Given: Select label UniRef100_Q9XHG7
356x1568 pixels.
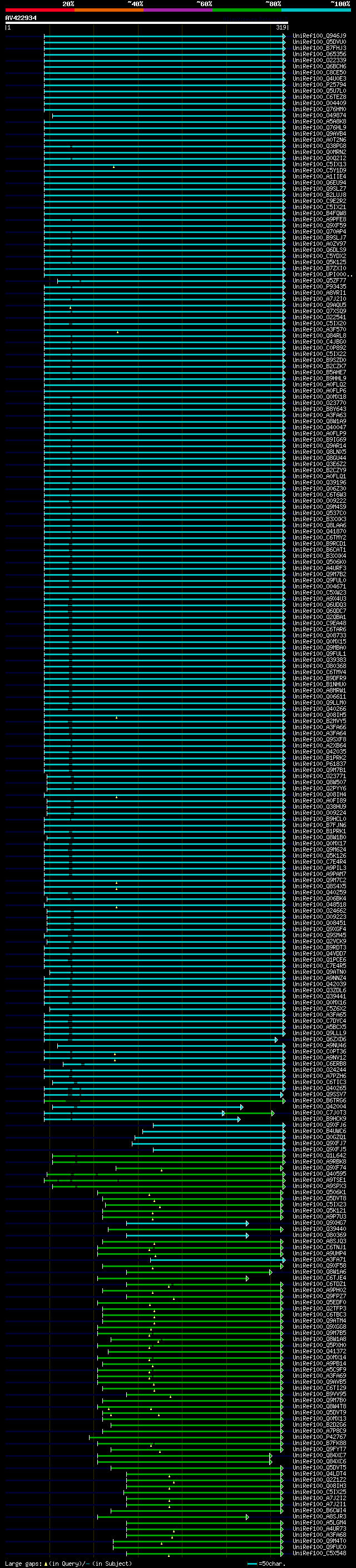Looking at the screenshot, I should 319,1223.
